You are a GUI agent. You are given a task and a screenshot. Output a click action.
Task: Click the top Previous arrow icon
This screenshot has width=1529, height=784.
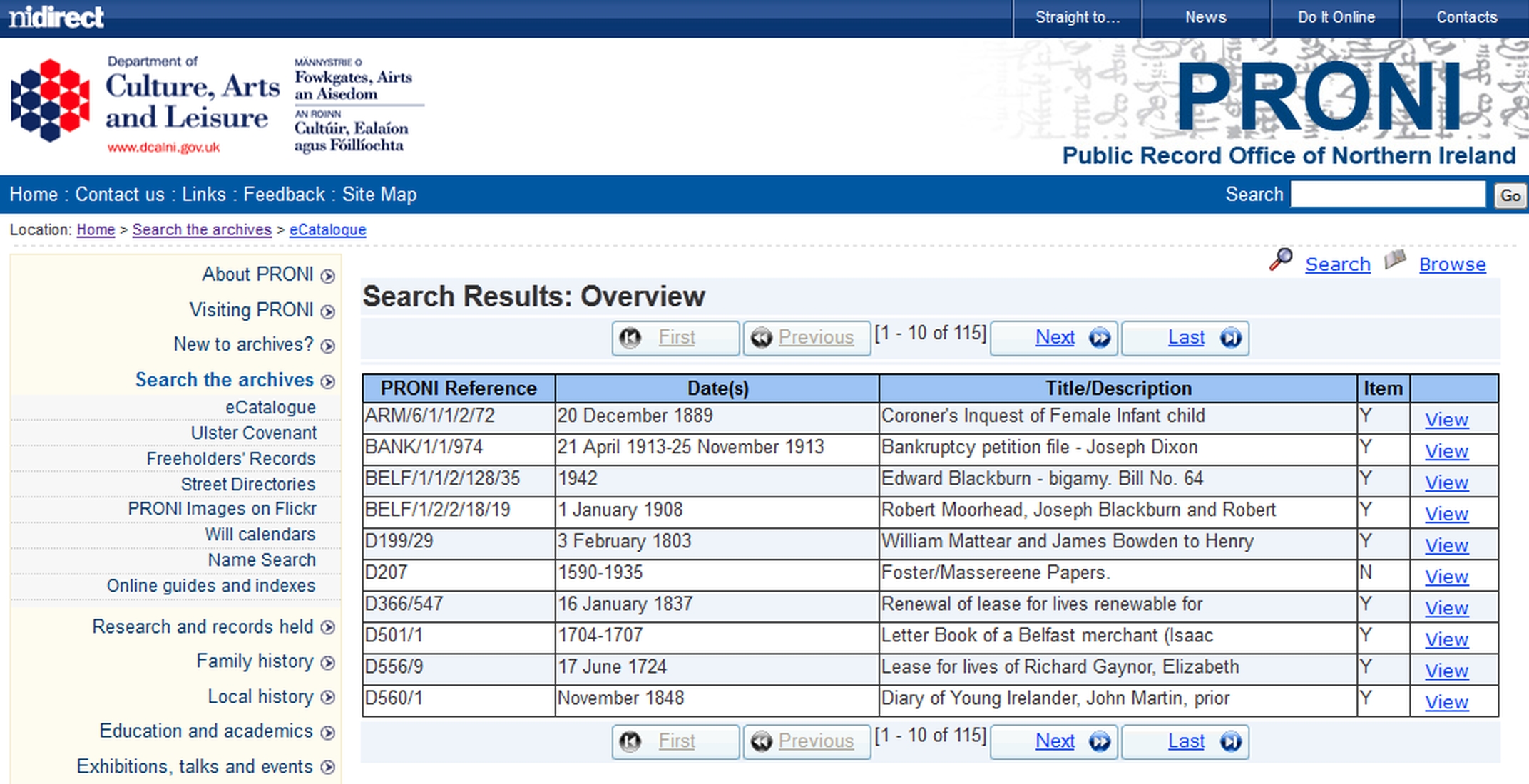tap(761, 337)
